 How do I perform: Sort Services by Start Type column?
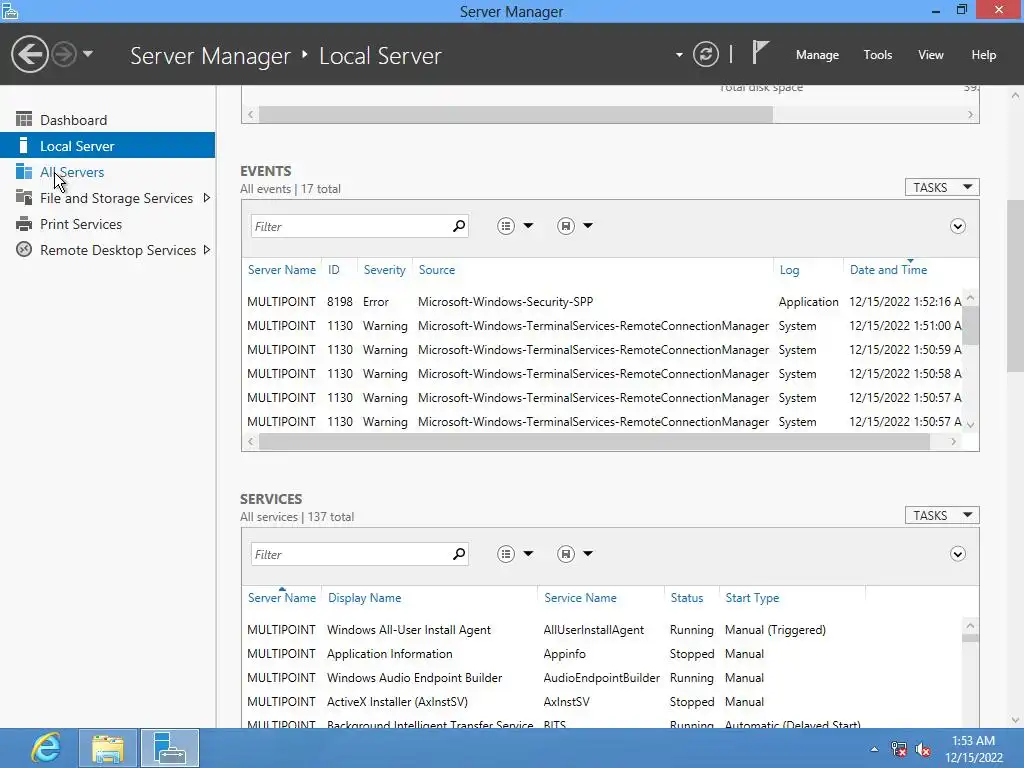tap(752, 598)
